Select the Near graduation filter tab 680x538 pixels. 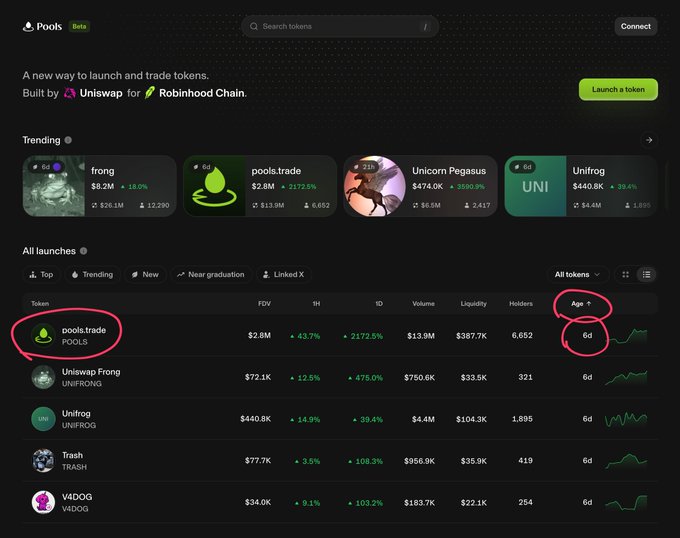[x=211, y=274]
